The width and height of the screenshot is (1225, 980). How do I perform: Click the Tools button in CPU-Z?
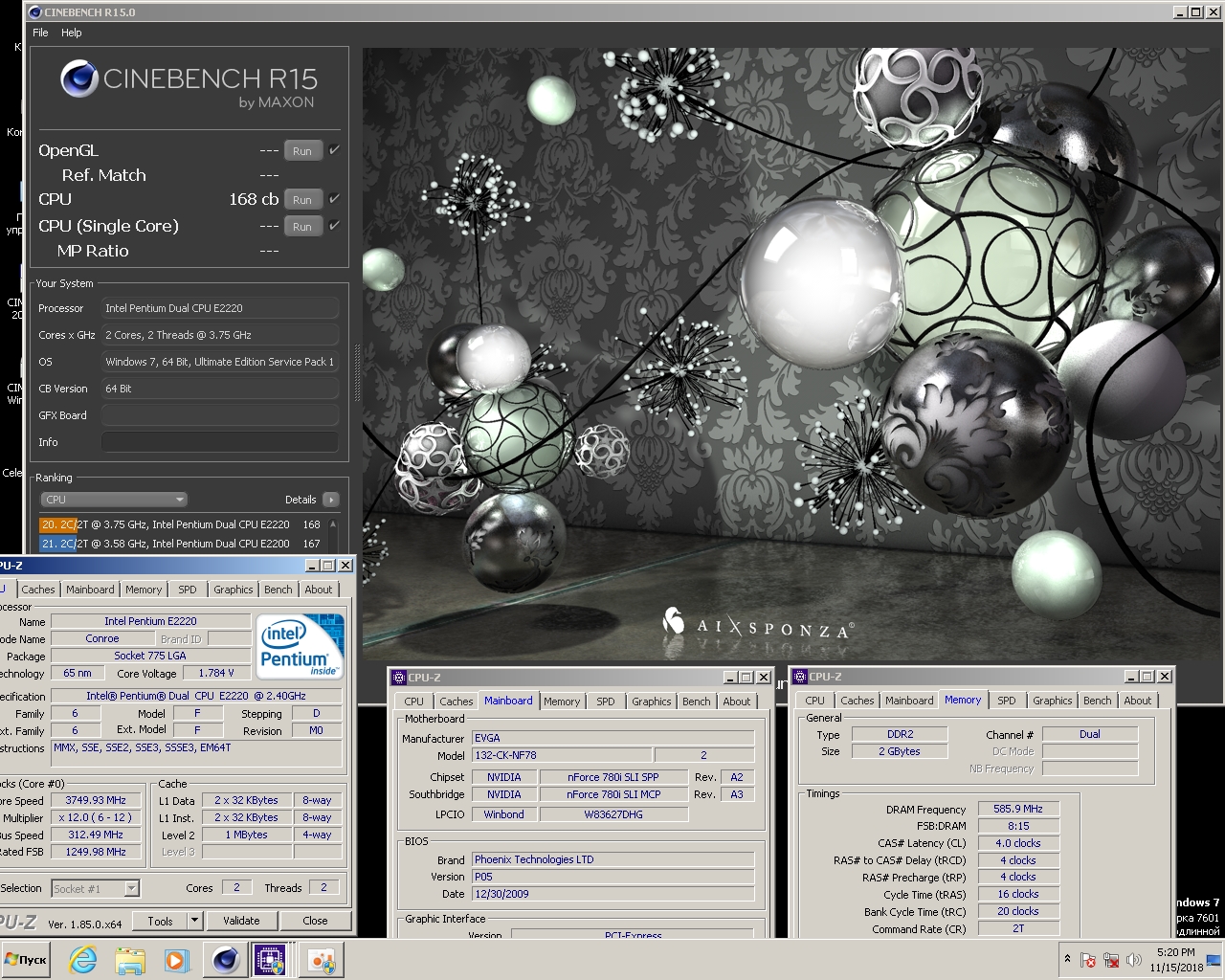point(160,921)
